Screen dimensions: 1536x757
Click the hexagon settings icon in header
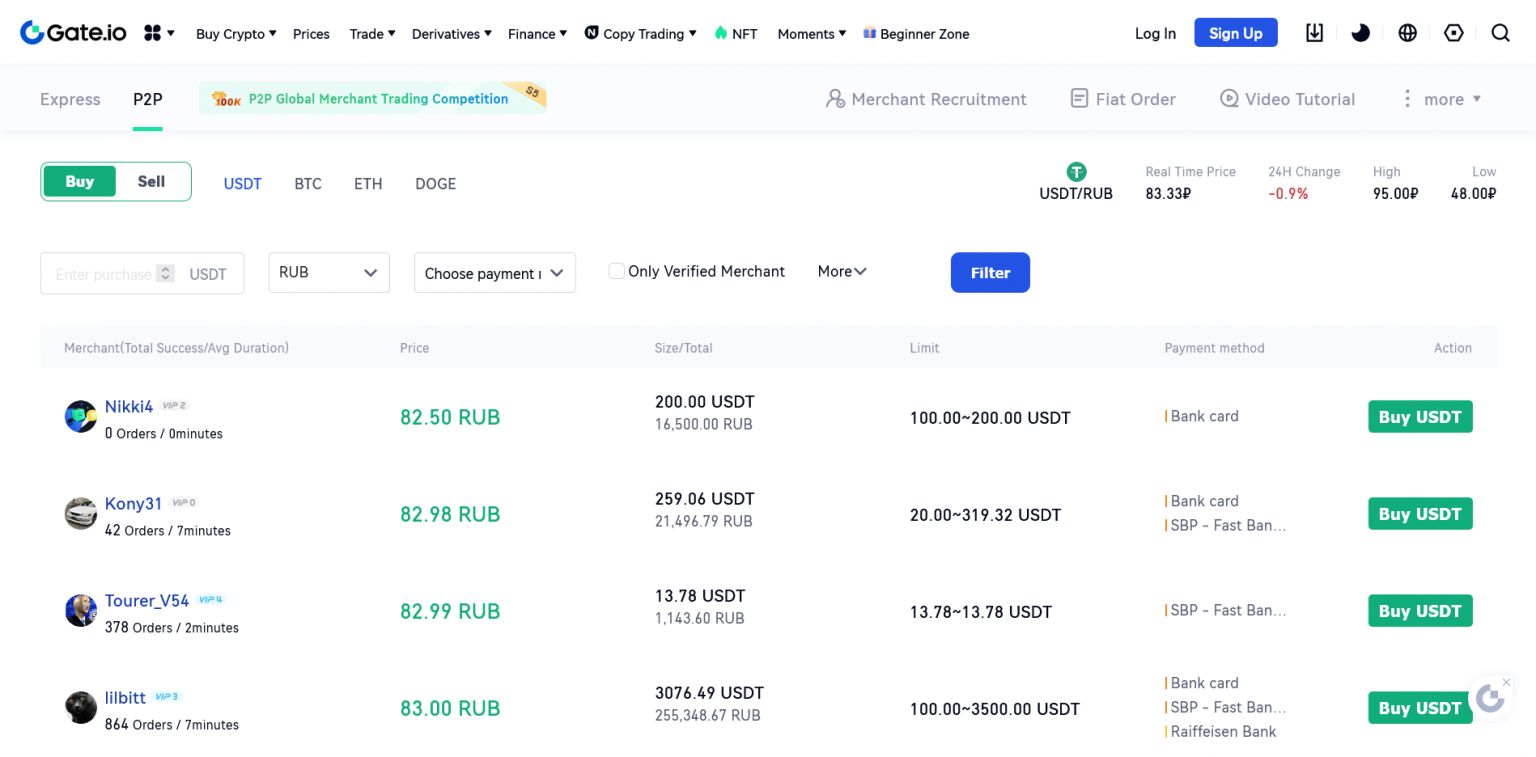tap(1454, 33)
